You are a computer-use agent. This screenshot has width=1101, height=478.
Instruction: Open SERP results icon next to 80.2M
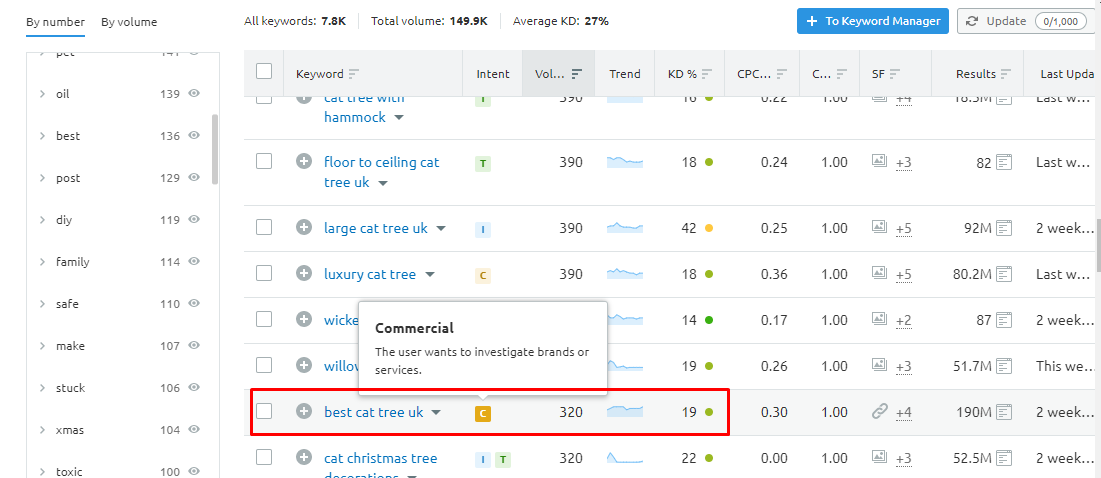coord(1004,274)
